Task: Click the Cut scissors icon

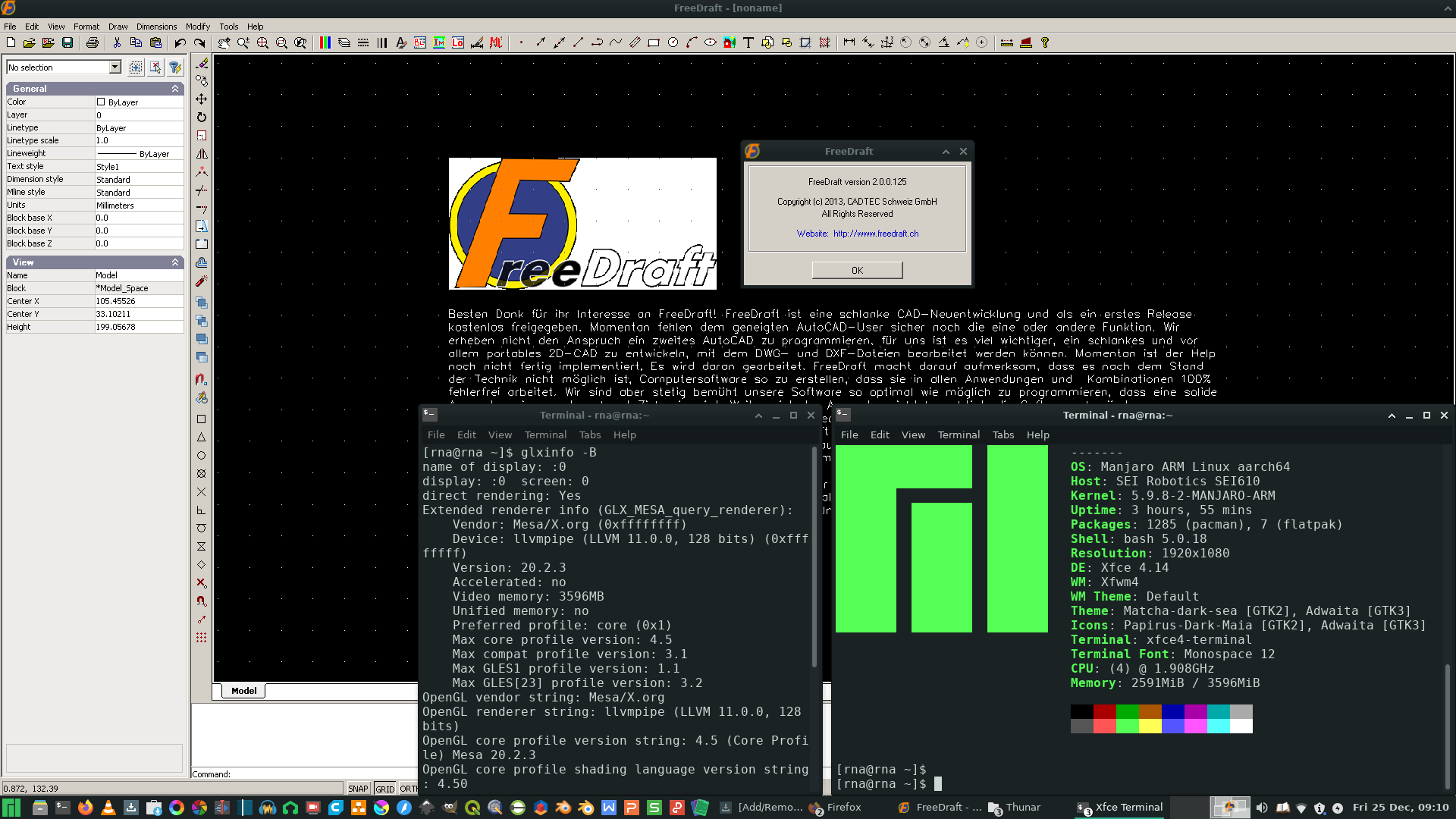Action: pos(117,42)
